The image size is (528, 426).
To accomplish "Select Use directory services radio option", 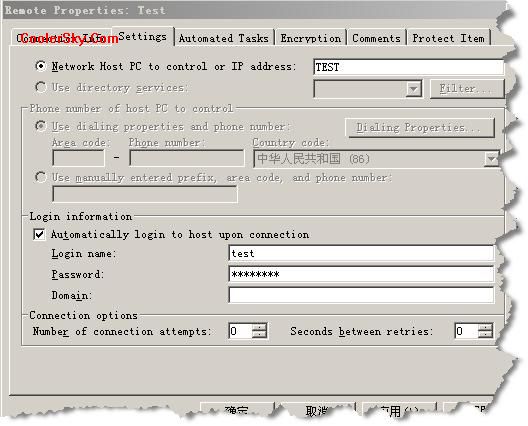I will [x=40, y=87].
